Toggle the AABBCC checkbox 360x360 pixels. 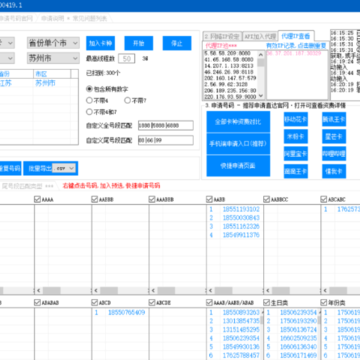267,199
